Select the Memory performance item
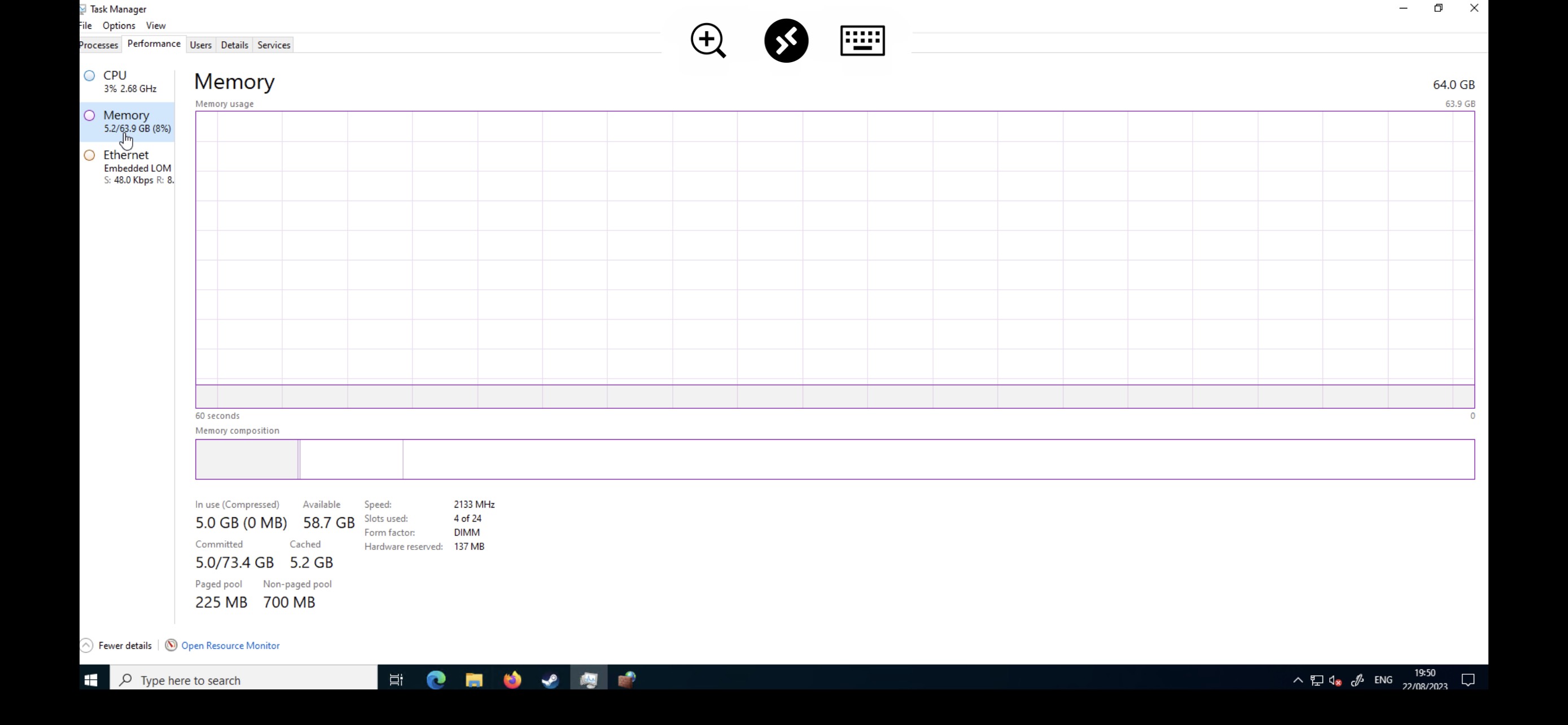 (128, 121)
